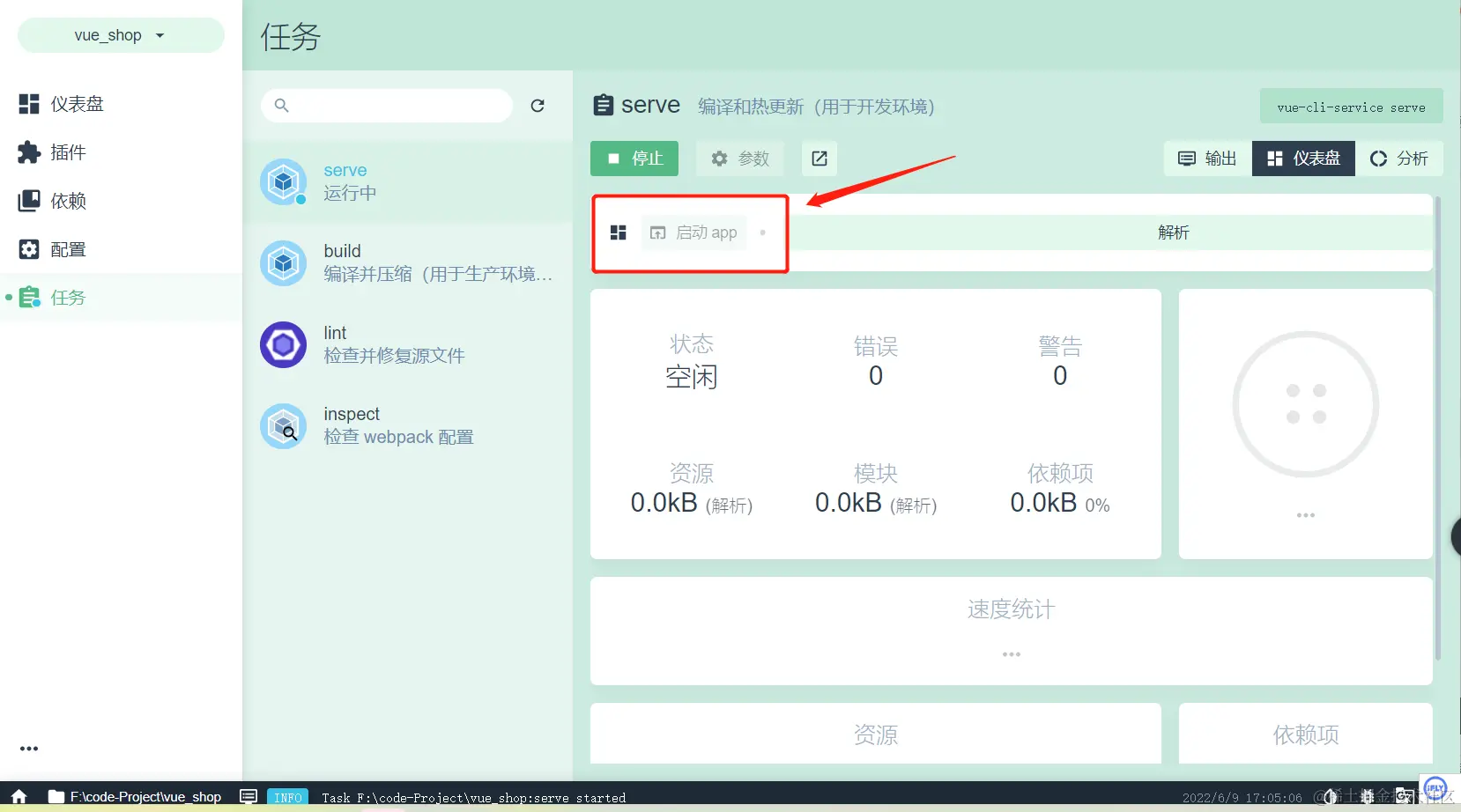Open the 参数 parameters dialog
Screen dimensions: 1461x812
(x=740, y=159)
